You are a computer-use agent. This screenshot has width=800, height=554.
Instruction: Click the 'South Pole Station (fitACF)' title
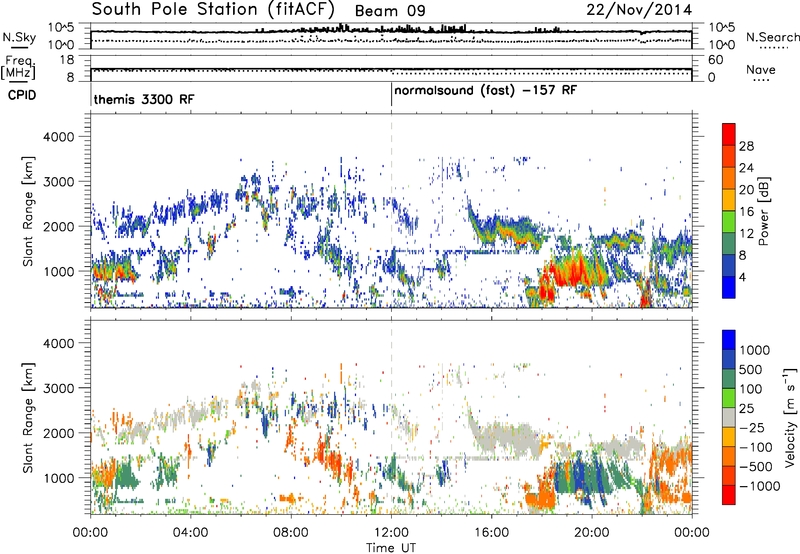point(213,9)
